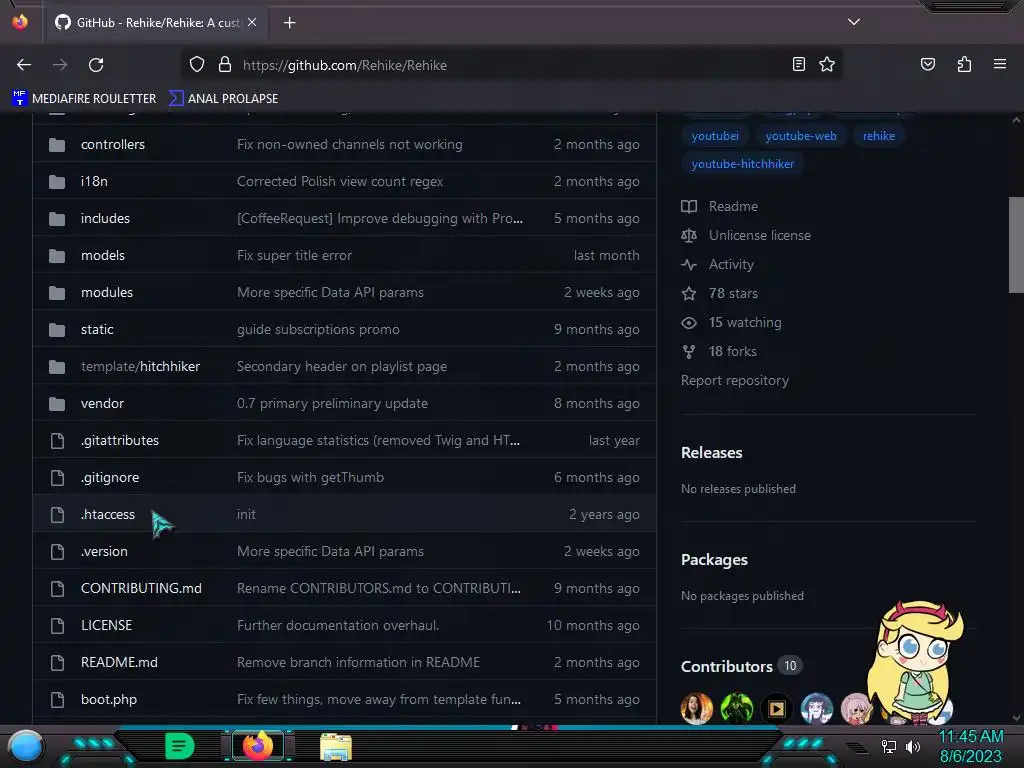
Task: Open MEDIAFIRE ROULETTER bookmark
Action: (84, 99)
